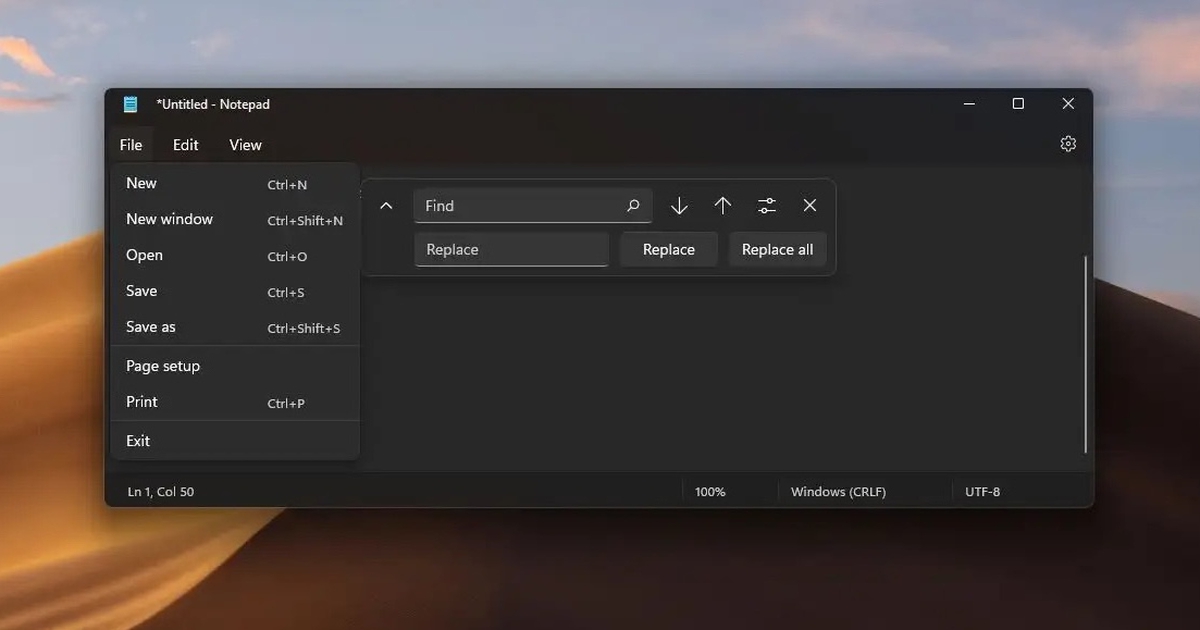Minimize the Notepad window

(x=969, y=104)
